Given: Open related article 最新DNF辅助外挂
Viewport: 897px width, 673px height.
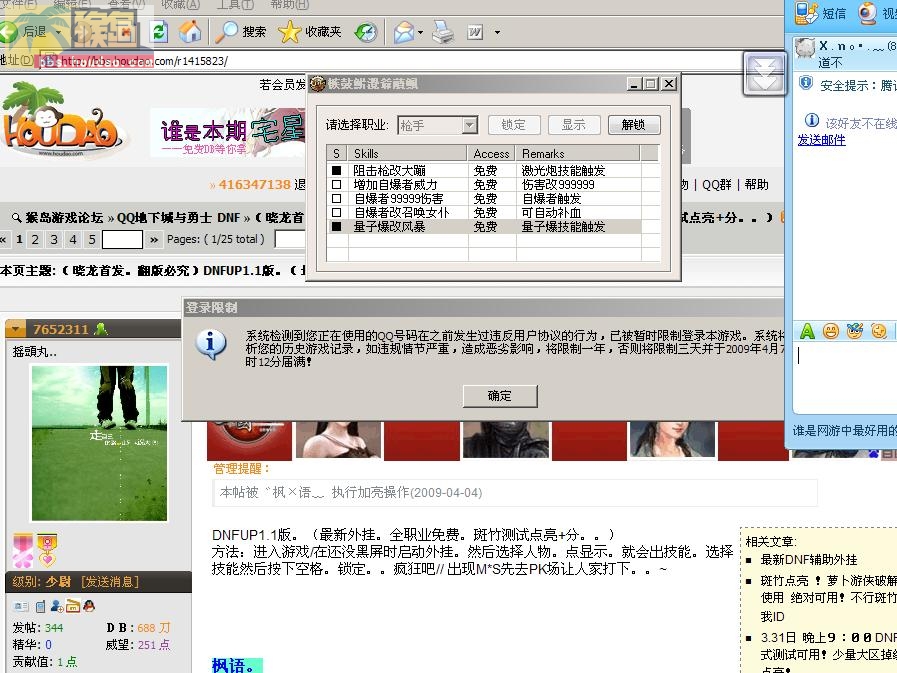Looking at the screenshot, I should click(809, 560).
